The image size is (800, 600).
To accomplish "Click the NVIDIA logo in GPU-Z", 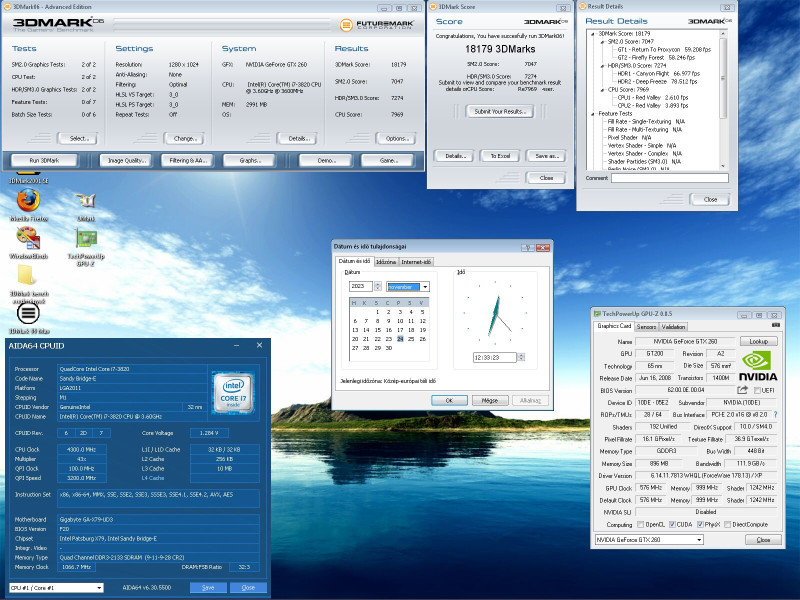I will pyautogui.click(x=758, y=366).
